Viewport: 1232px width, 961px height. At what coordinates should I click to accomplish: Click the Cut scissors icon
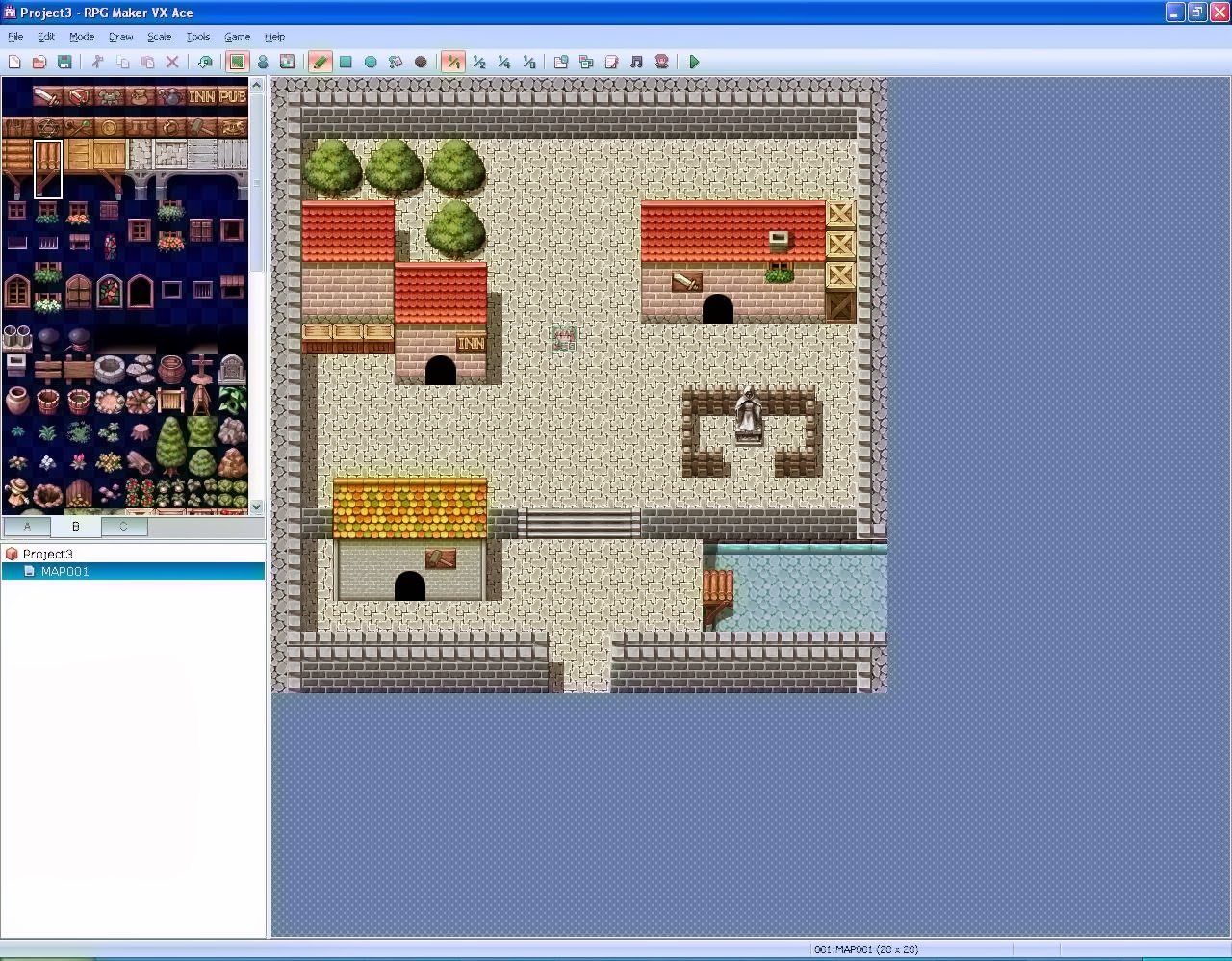(x=97, y=62)
